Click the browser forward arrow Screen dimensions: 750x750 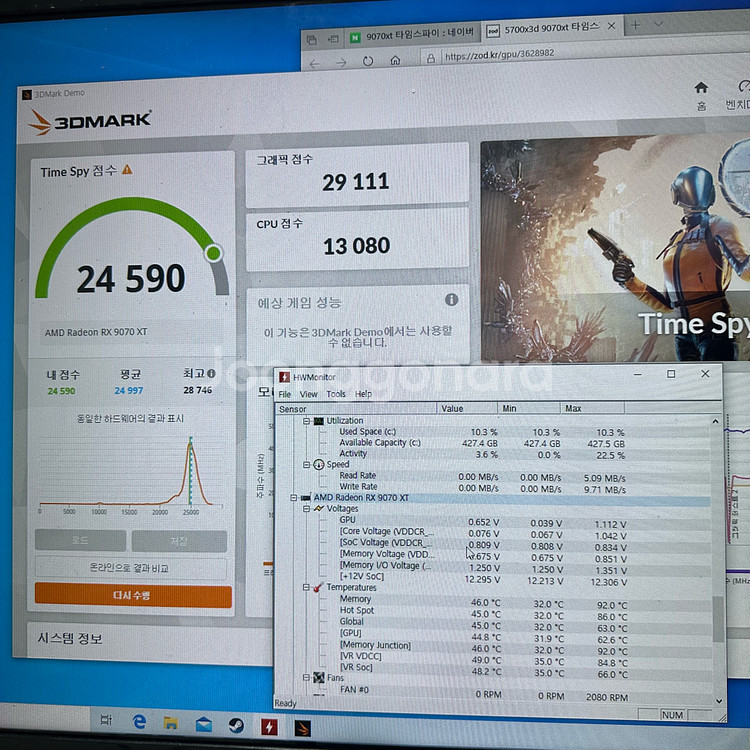click(x=341, y=63)
